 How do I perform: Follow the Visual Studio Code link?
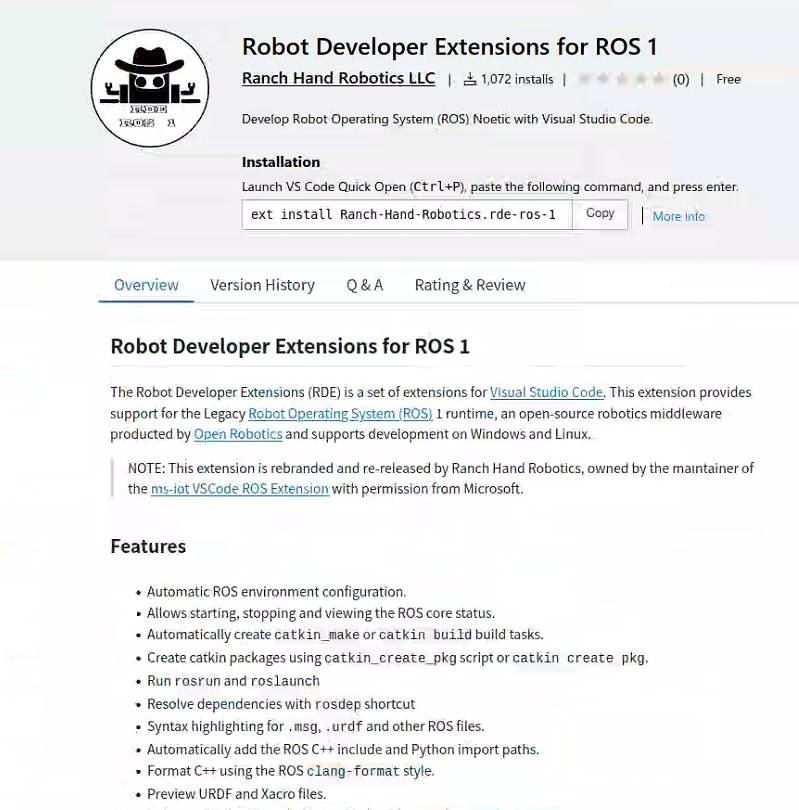click(546, 392)
